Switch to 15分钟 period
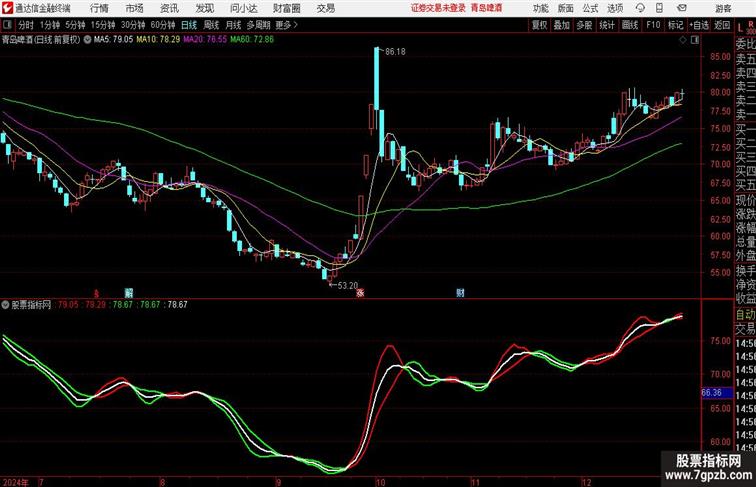 (103, 25)
